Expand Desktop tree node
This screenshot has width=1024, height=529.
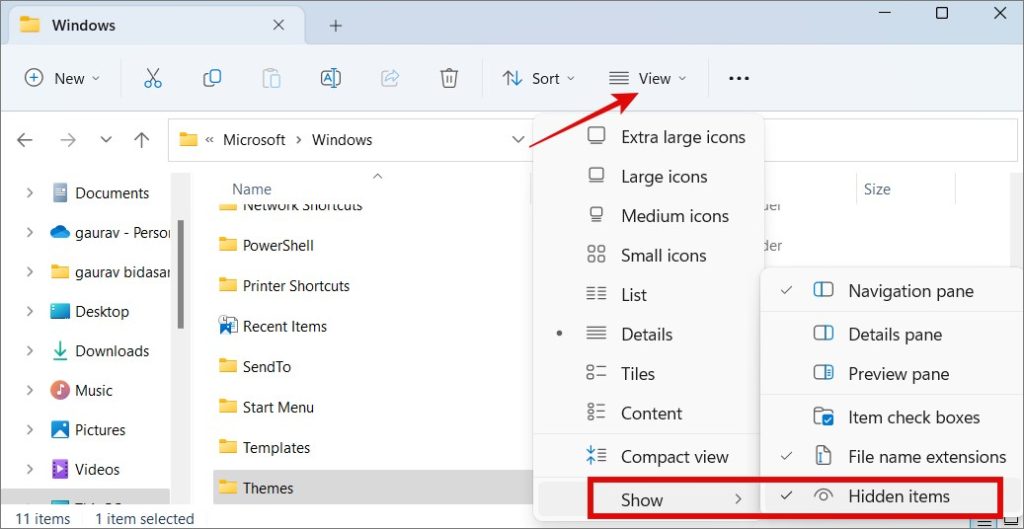pos(29,312)
